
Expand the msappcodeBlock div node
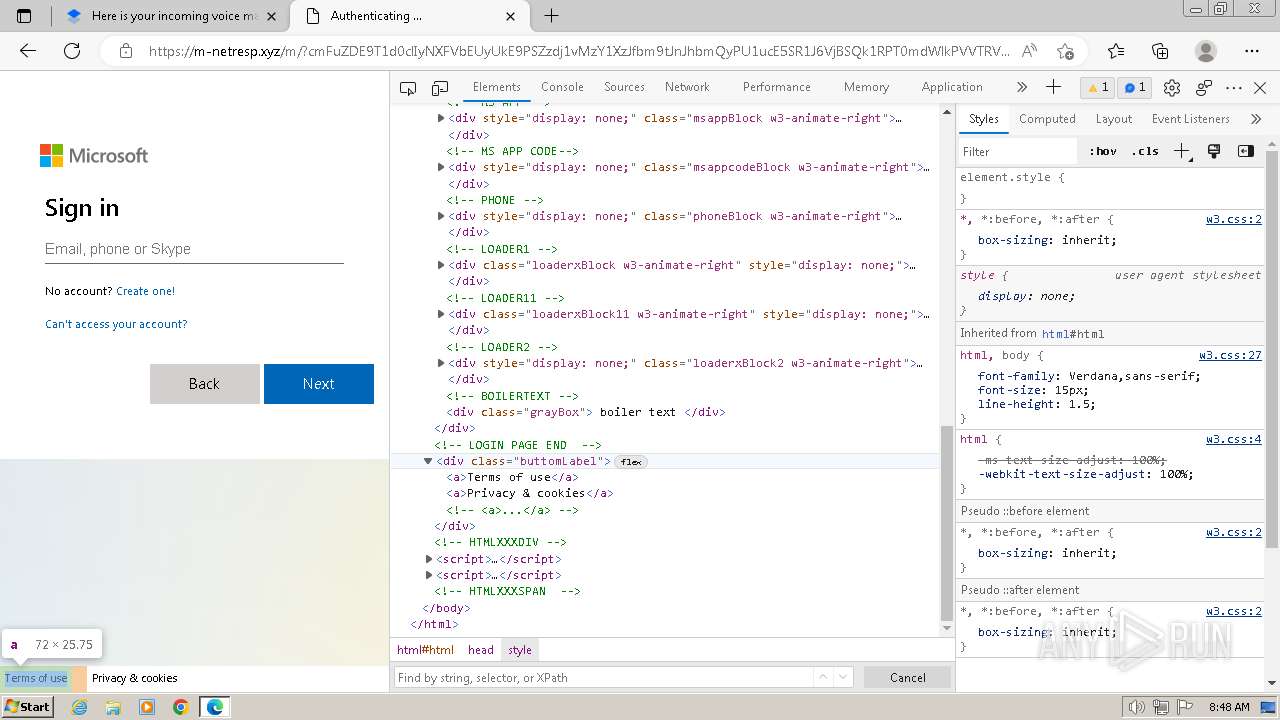click(x=441, y=167)
